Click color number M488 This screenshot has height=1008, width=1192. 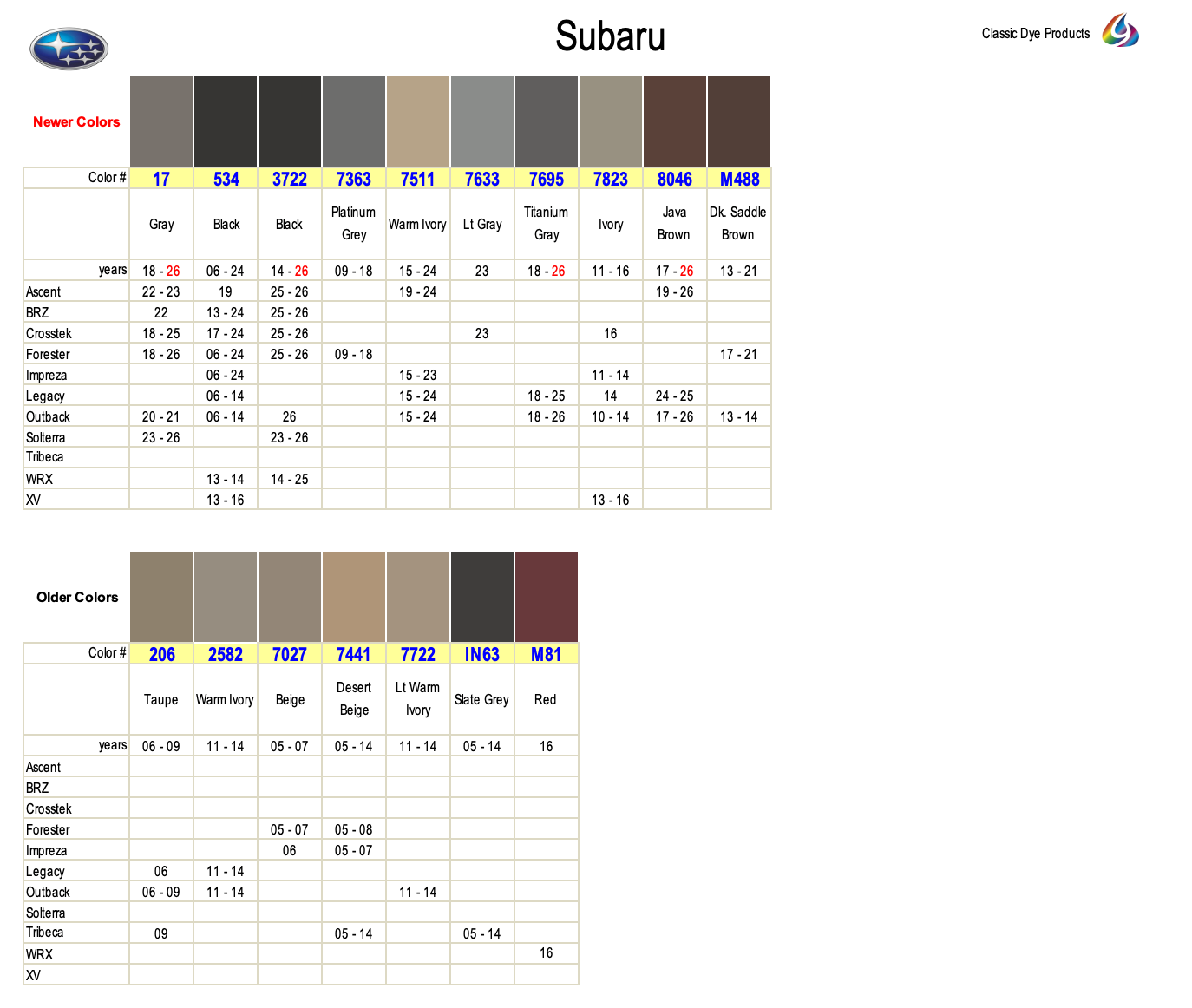739,179
